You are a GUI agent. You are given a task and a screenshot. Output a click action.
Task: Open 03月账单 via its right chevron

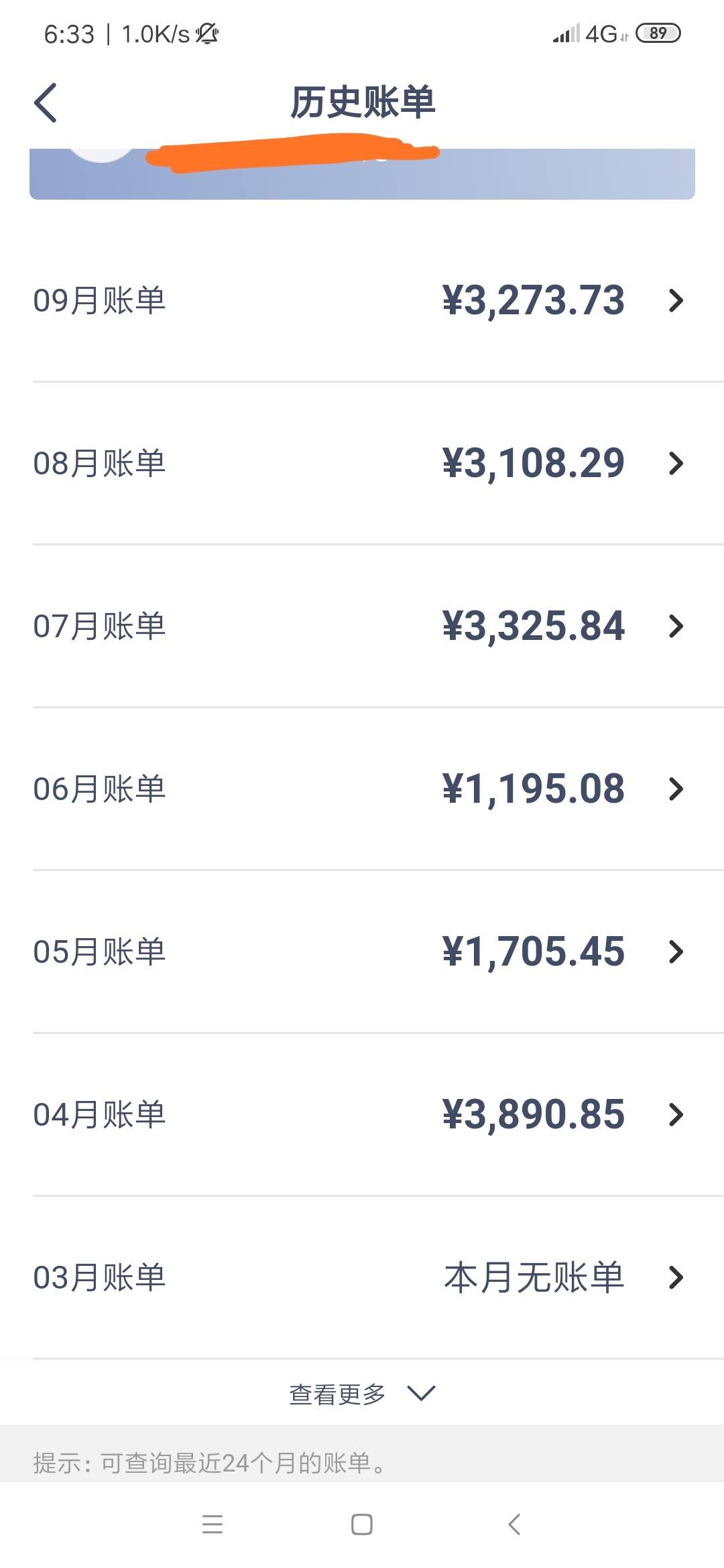pyautogui.click(x=676, y=1277)
